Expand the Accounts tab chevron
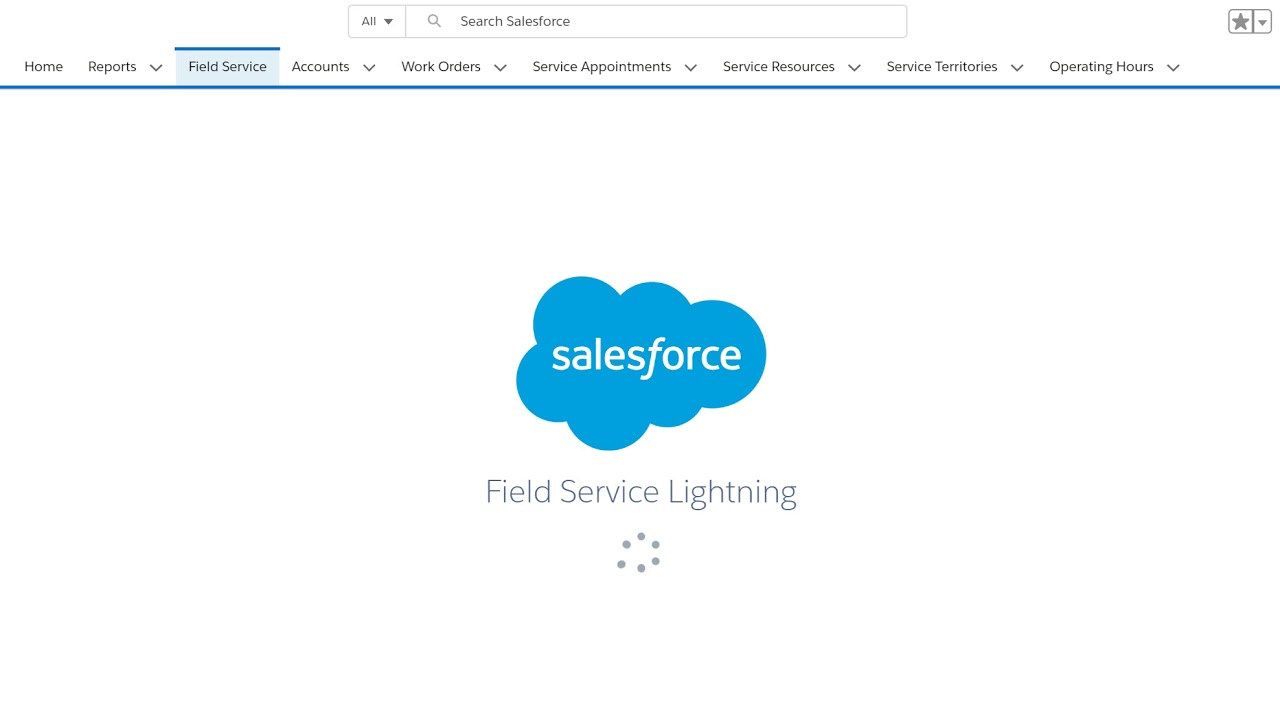Viewport: 1280px width, 720px height. (369, 68)
